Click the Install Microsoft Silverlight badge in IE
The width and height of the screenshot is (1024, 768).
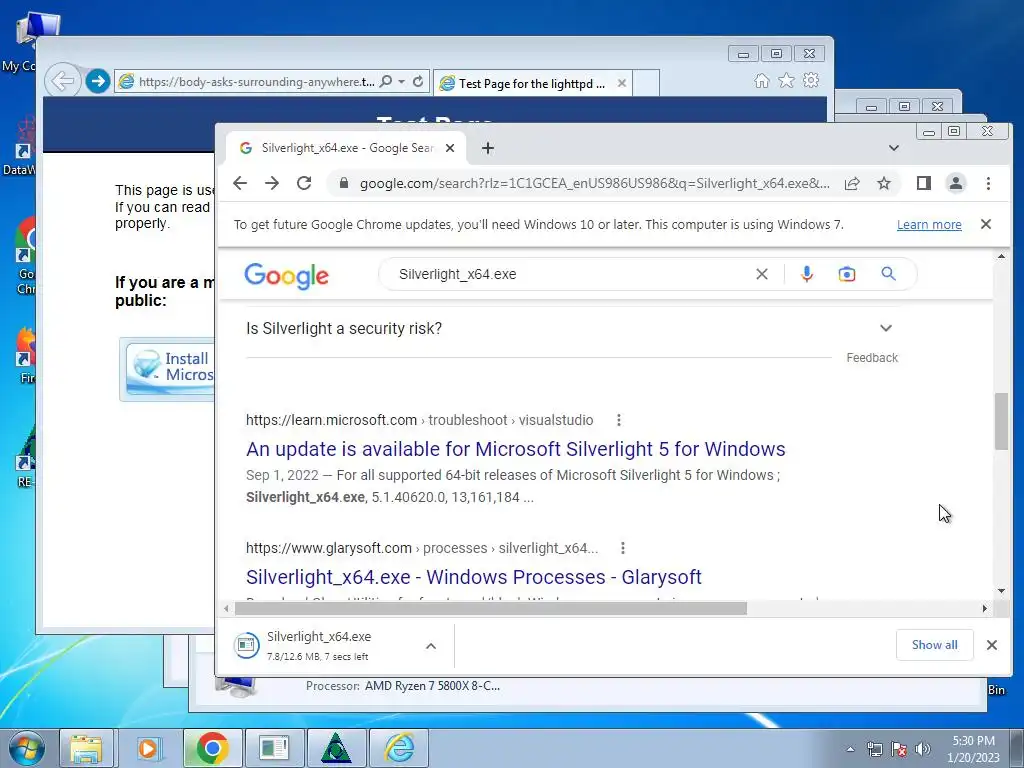[x=168, y=368]
